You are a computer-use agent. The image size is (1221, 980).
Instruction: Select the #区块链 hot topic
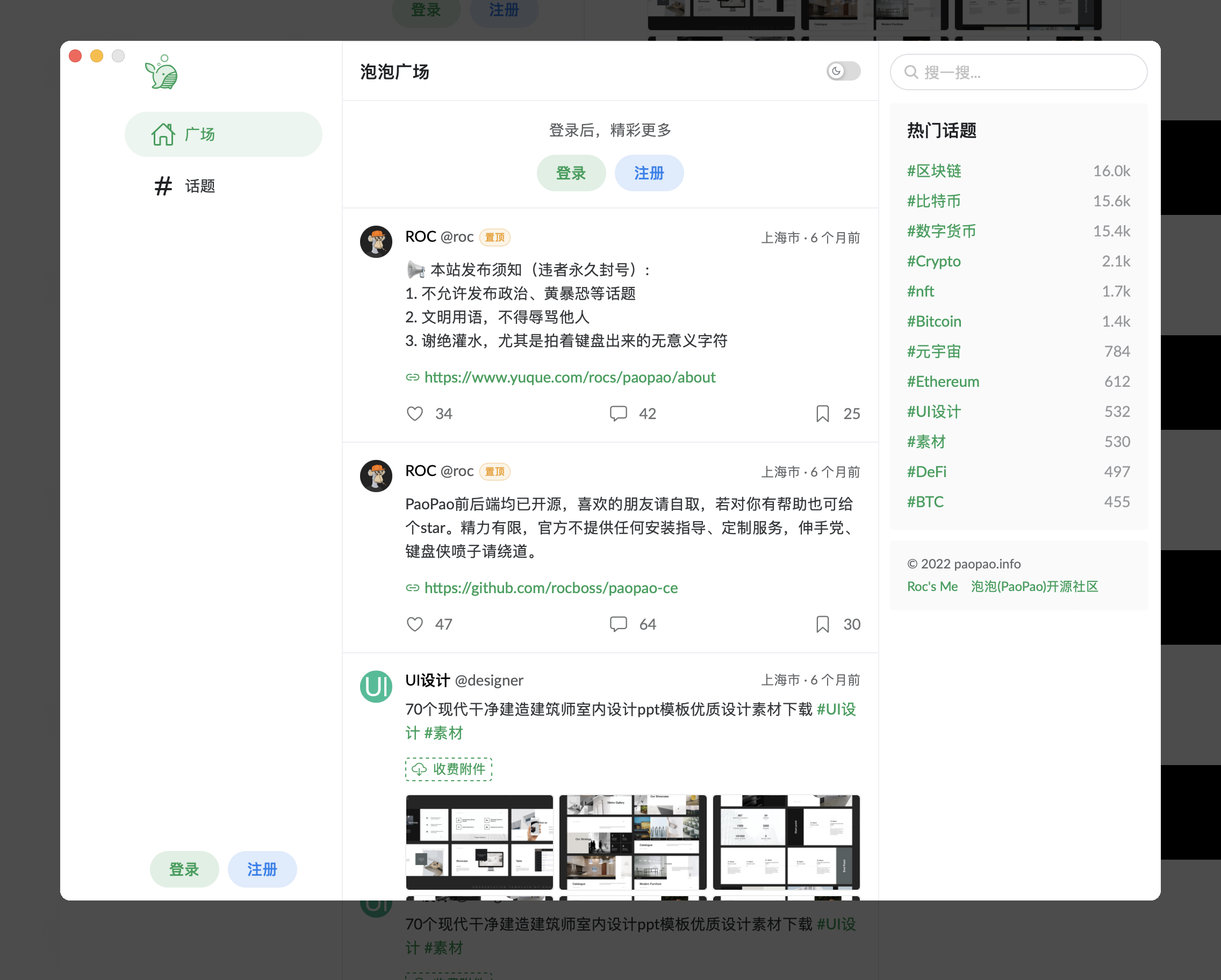[934, 171]
